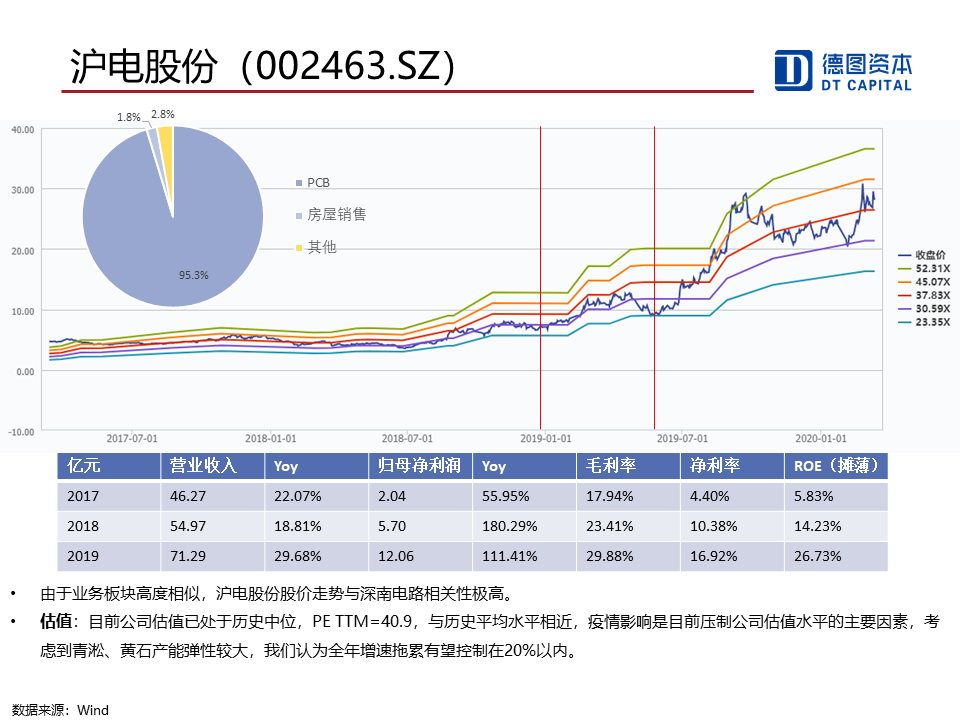Screen dimensions: 960x720
Task: Click the 2019-07-01 axis label
Action: click(x=682, y=438)
